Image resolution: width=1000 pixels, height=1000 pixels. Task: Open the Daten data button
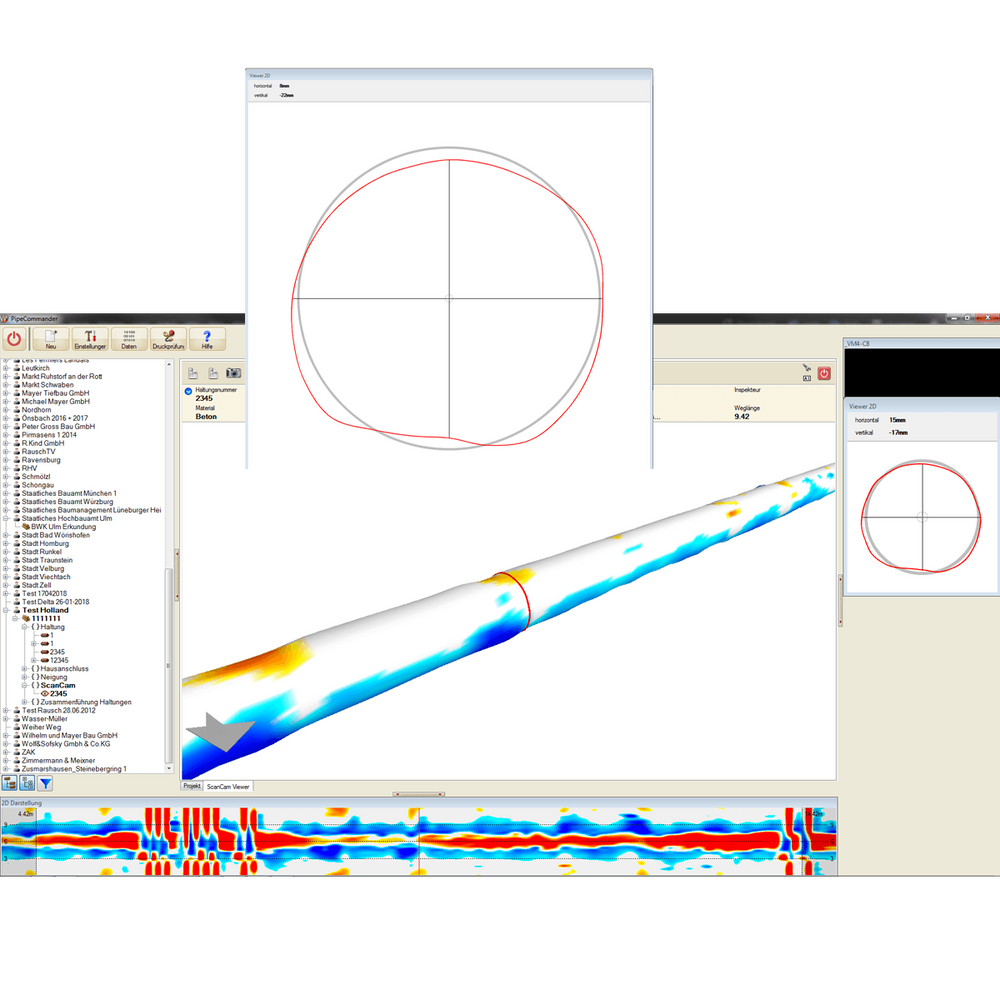coord(129,339)
